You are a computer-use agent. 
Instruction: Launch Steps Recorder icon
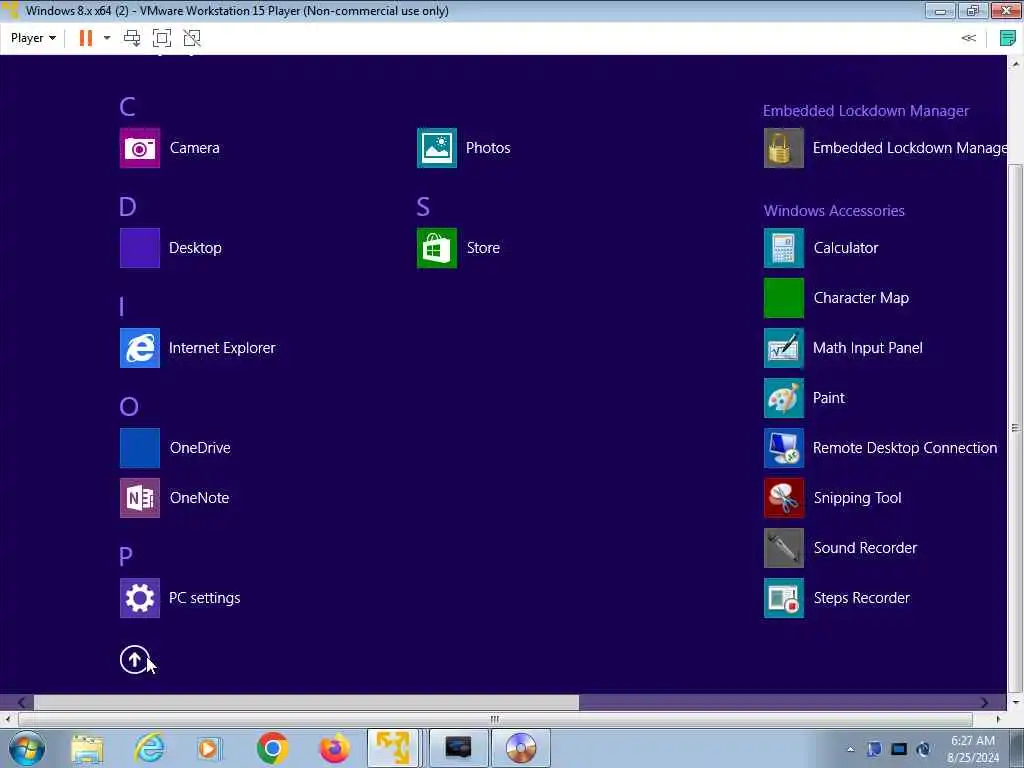784,598
